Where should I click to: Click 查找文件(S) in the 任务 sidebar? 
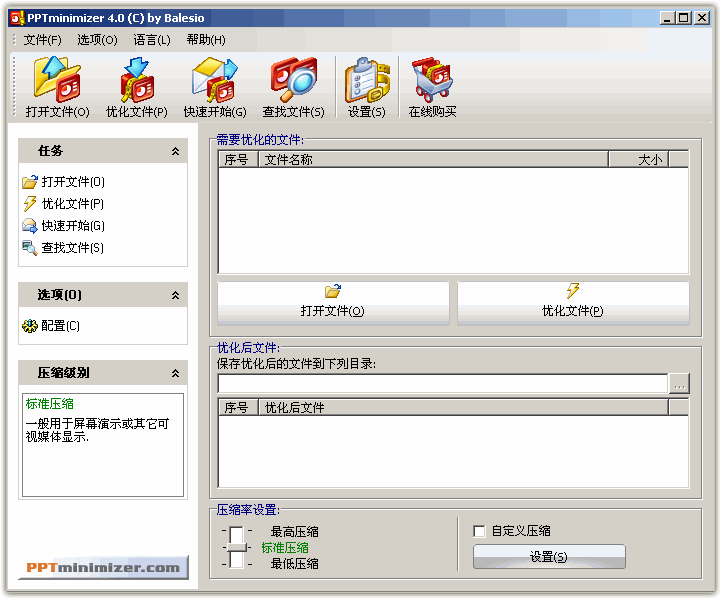[64, 248]
